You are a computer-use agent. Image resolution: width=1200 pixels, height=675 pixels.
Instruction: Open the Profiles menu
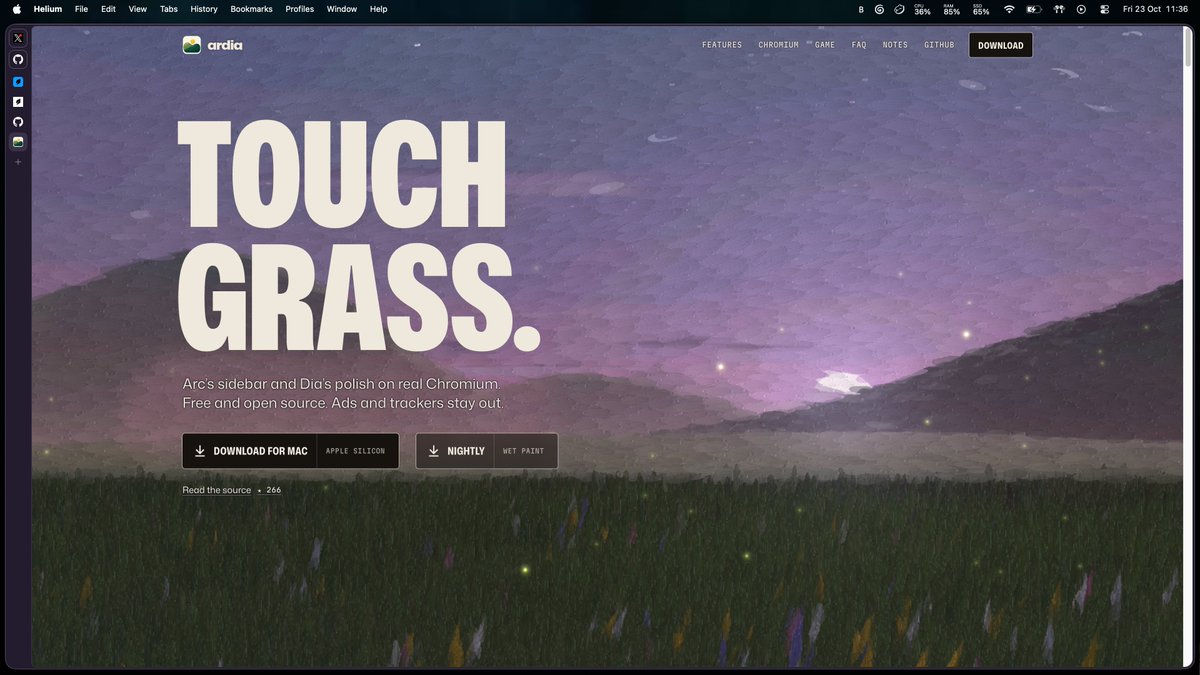(x=300, y=9)
